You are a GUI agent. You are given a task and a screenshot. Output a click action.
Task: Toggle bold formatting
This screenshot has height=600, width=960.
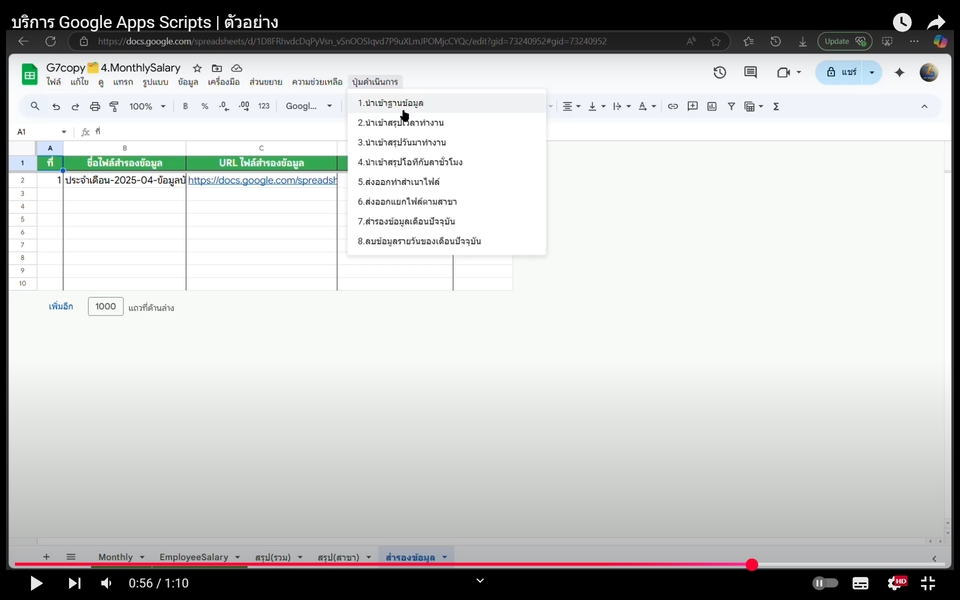pyautogui.click(x=185, y=105)
